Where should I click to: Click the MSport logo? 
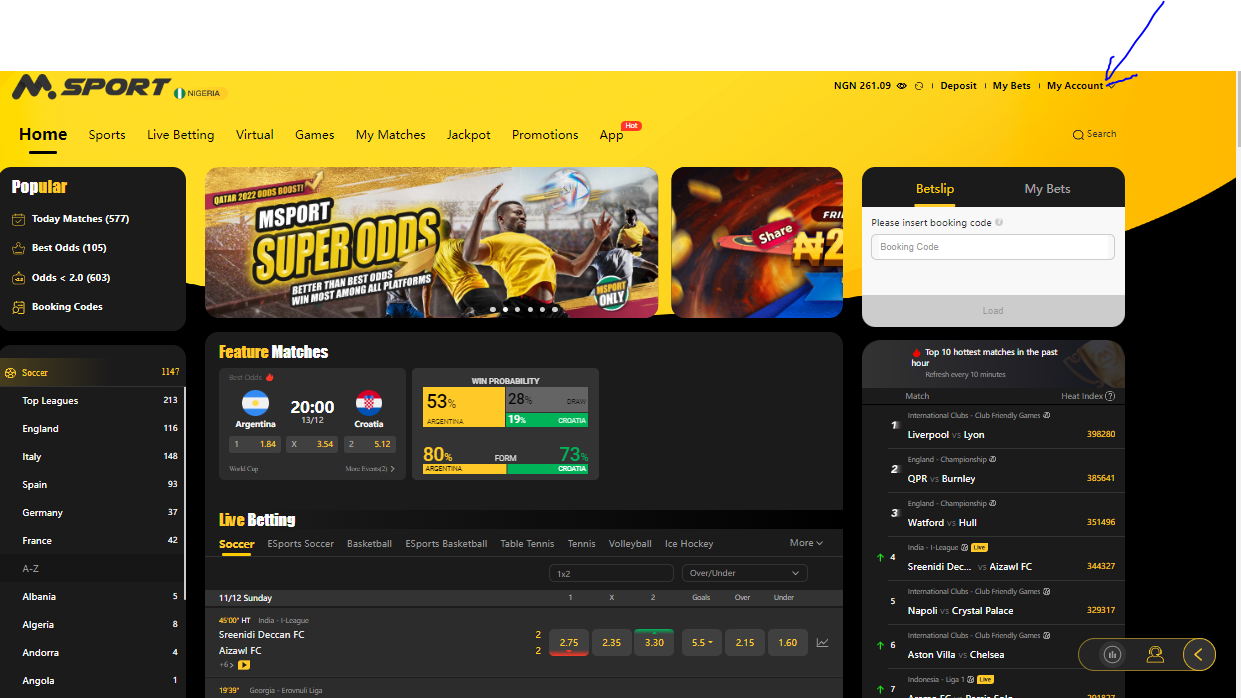[91, 88]
